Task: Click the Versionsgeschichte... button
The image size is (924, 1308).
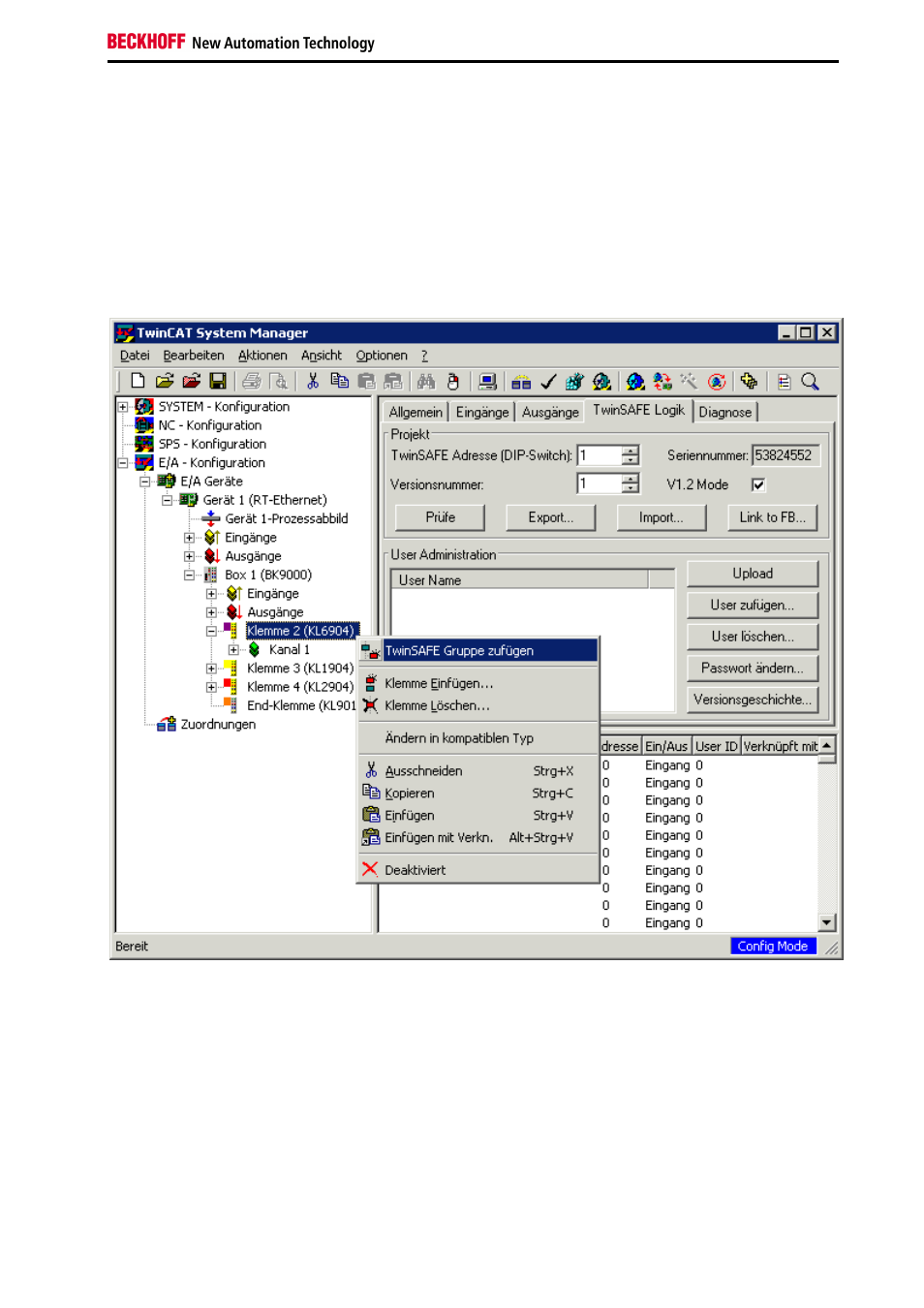Action: tap(753, 700)
